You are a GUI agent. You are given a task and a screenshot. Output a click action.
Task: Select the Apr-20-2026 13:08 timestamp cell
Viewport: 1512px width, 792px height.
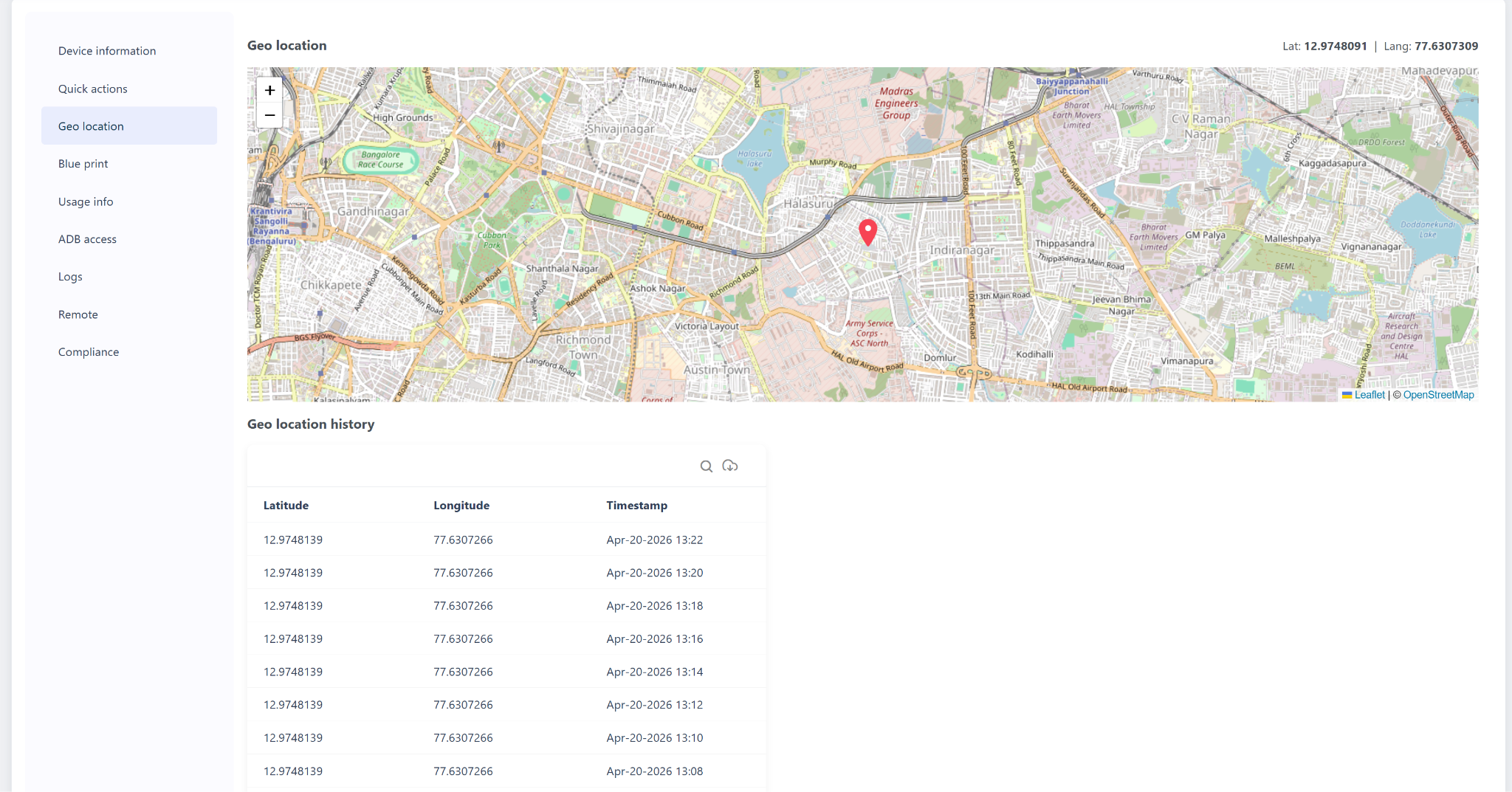pos(655,771)
